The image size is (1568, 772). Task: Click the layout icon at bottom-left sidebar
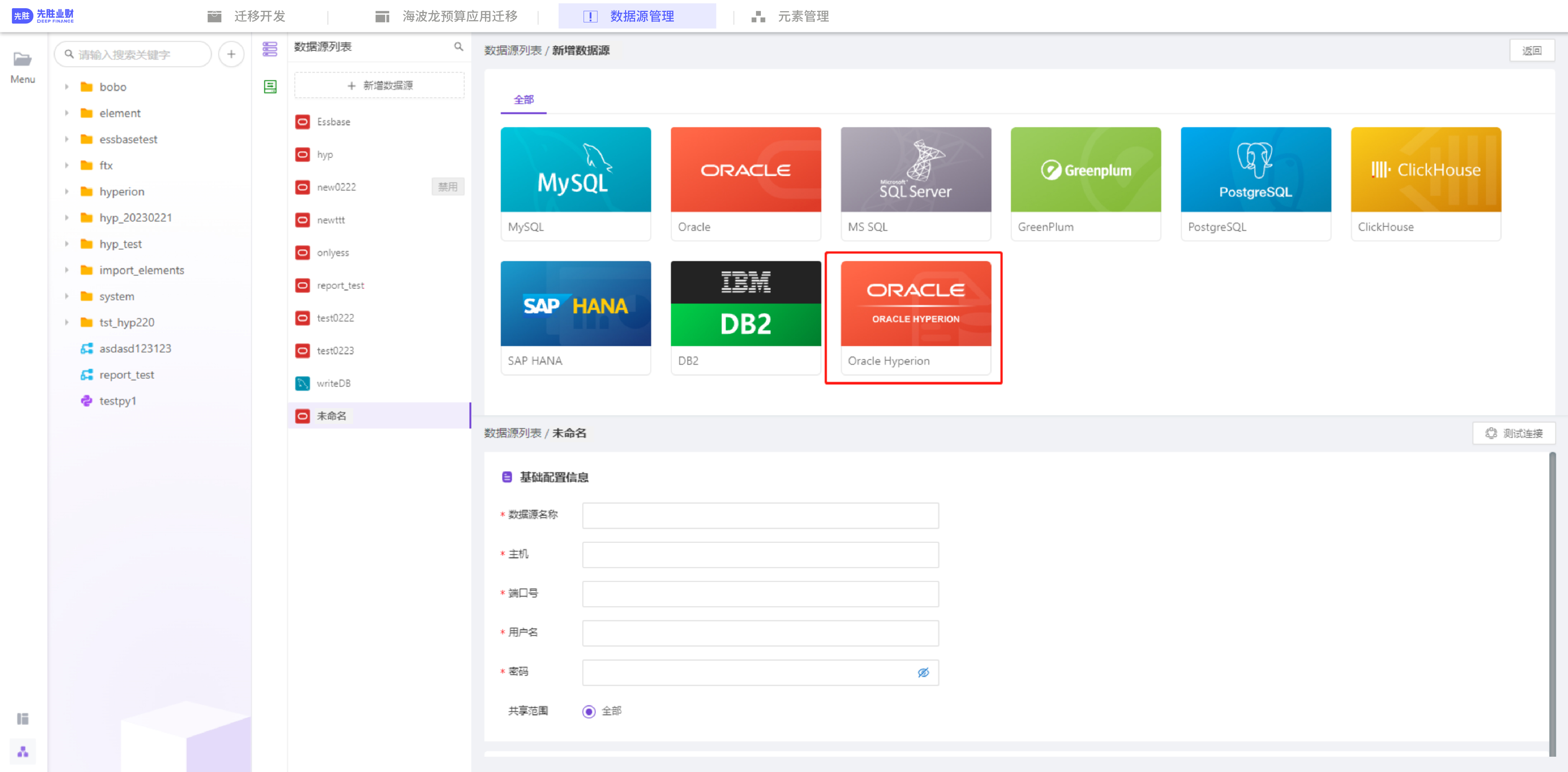[23, 718]
